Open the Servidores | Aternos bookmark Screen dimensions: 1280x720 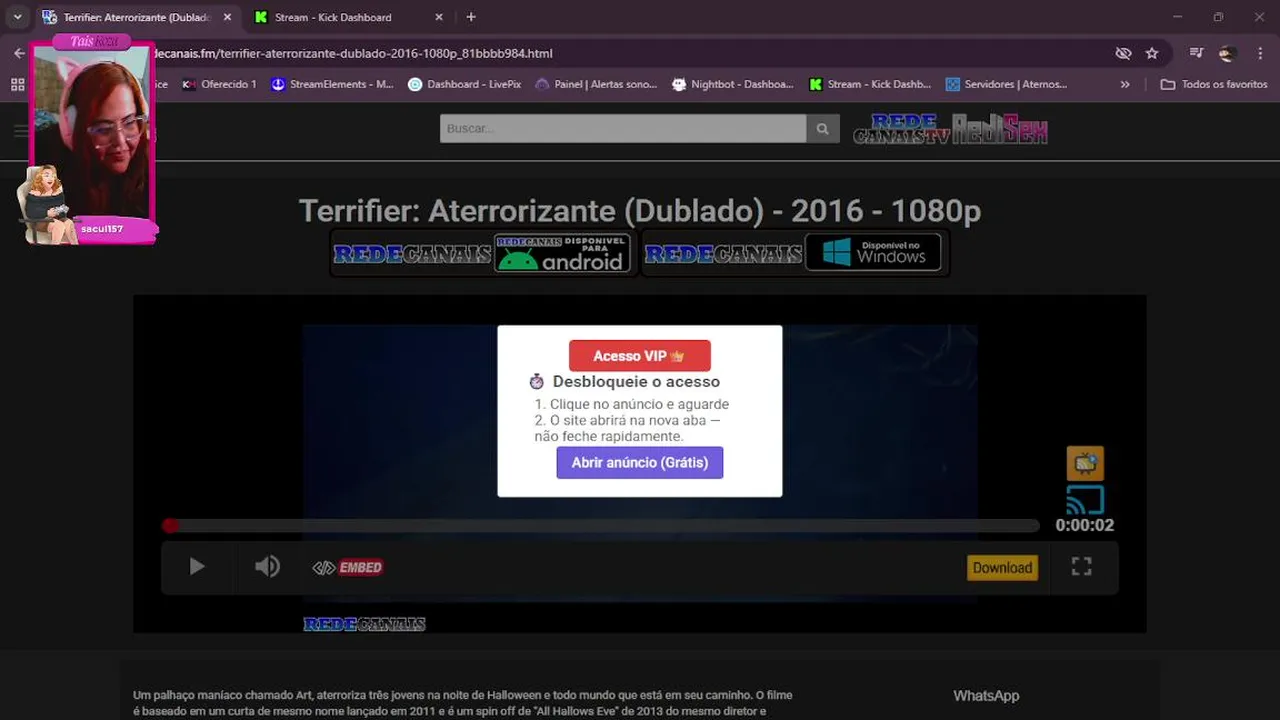[1006, 84]
